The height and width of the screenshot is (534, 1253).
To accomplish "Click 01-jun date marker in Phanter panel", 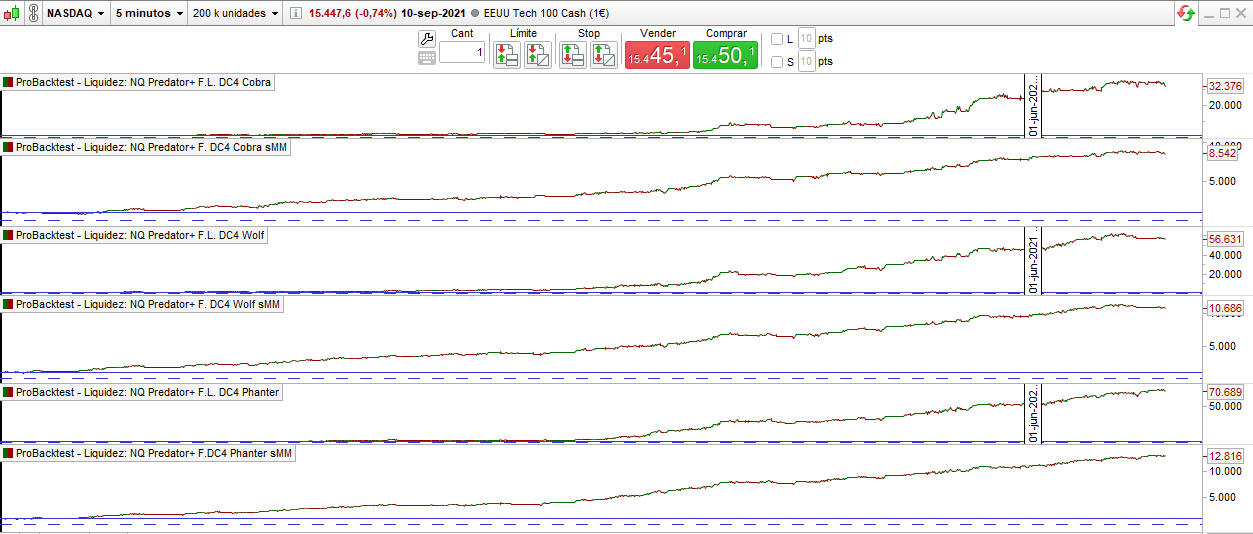I will coord(1033,412).
